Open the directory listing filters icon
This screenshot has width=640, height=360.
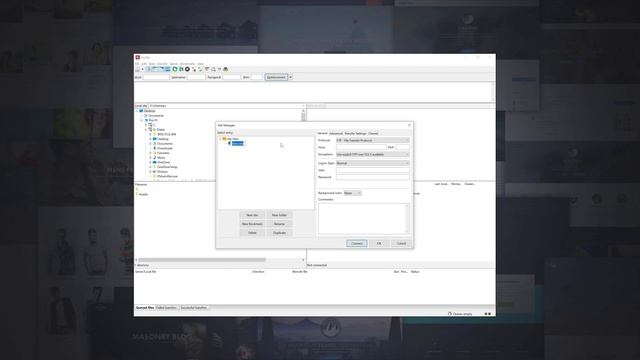pos(207,69)
